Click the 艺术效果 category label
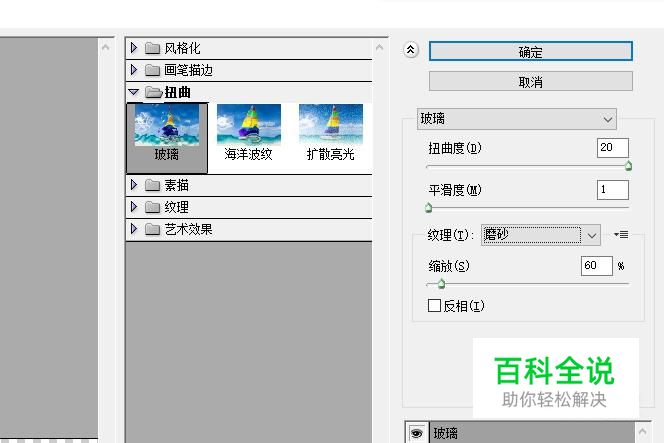664x443 pixels. 188,229
